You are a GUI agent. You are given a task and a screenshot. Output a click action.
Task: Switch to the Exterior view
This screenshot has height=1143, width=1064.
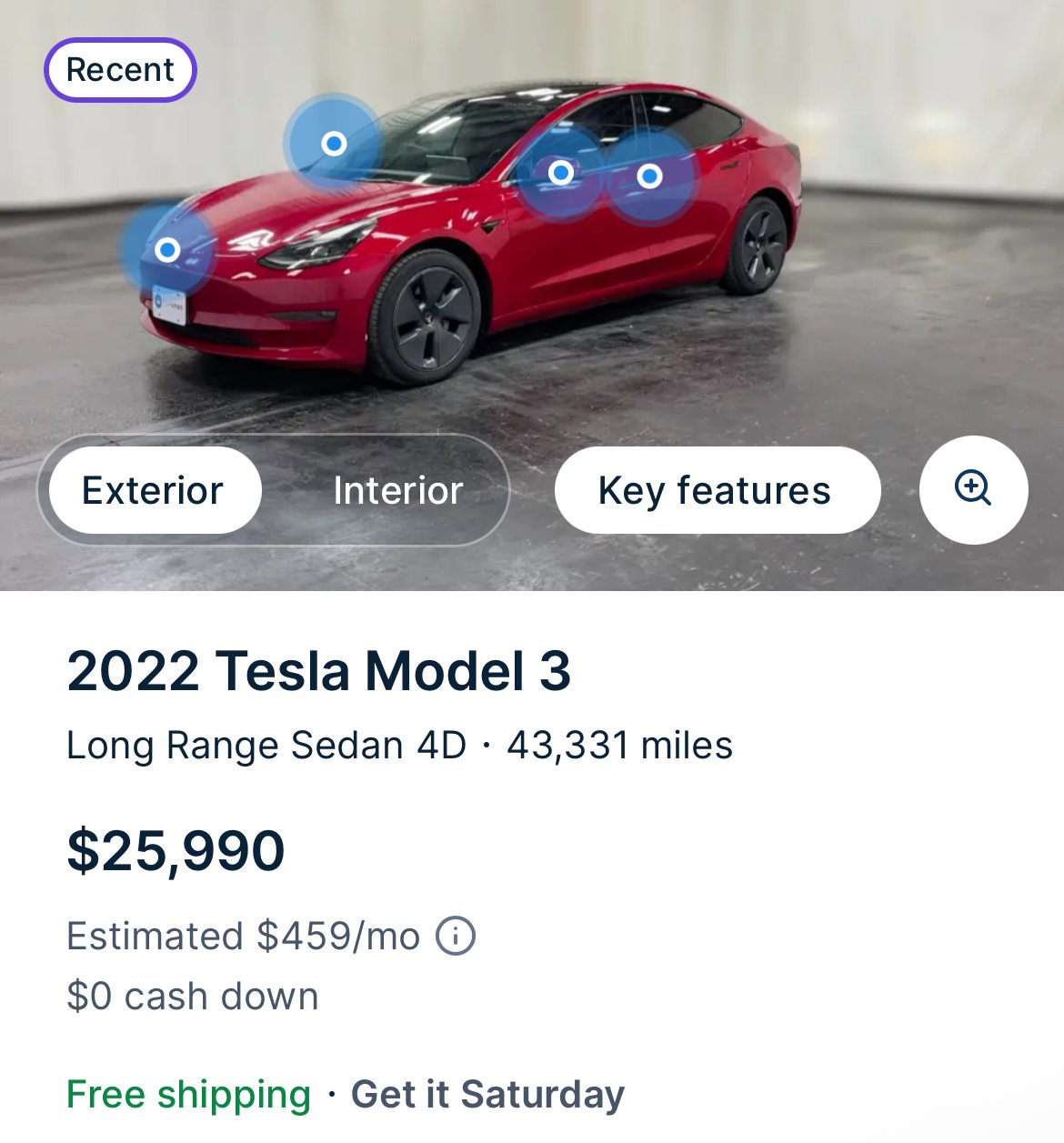153,490
